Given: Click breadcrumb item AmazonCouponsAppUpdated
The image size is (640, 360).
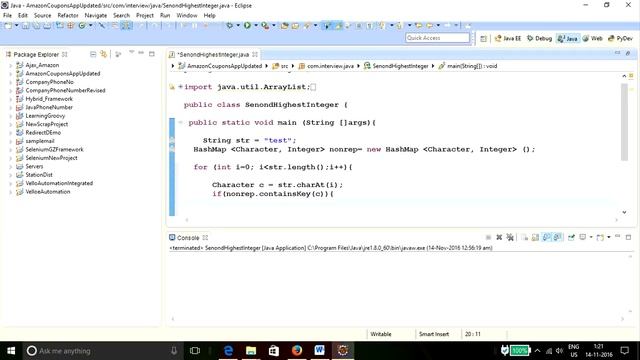Looking at the screenshot, I should (224, 66).
